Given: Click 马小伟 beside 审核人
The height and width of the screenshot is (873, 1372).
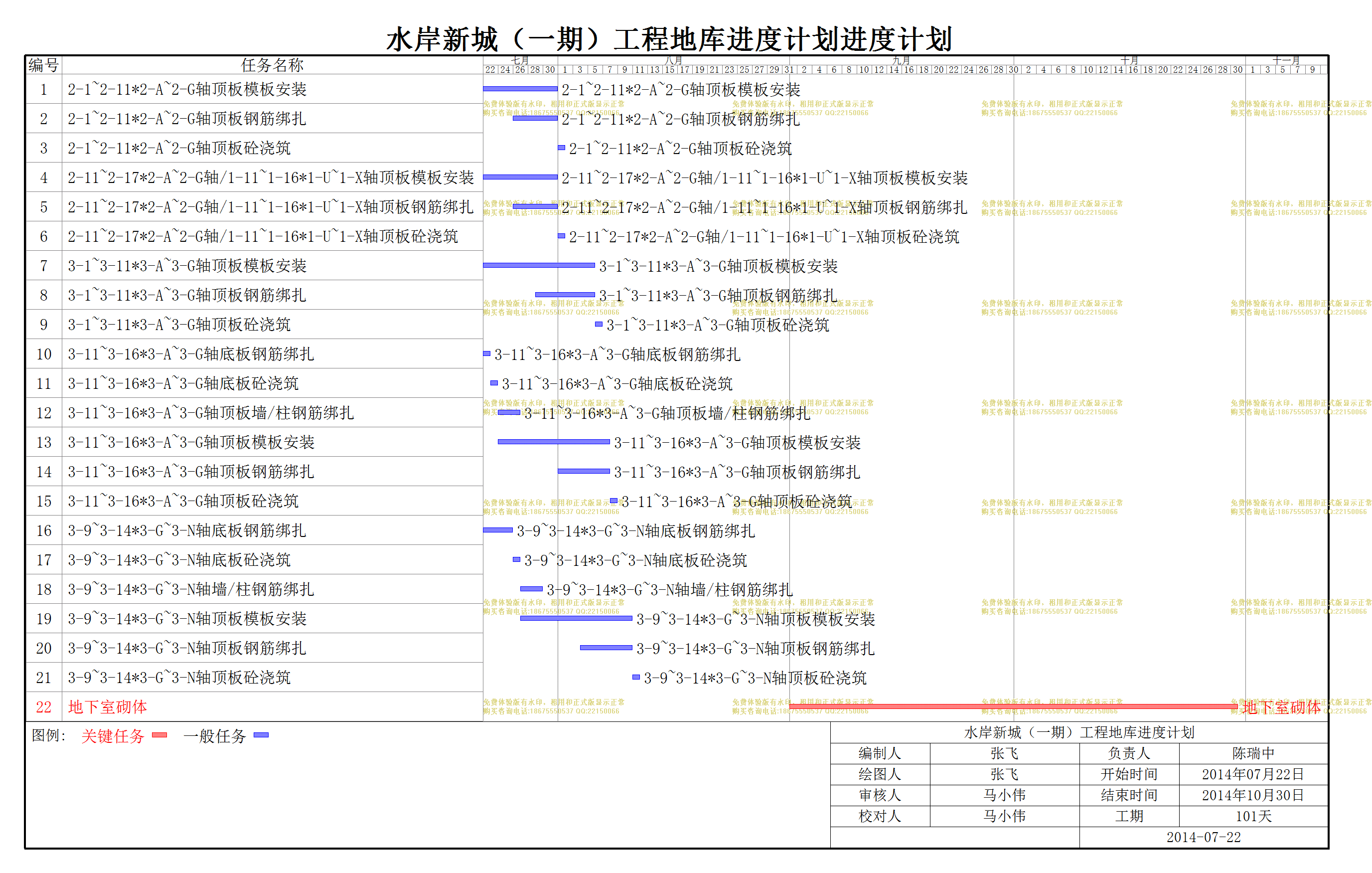Looking at the screenshot, I should (1005, 795).
